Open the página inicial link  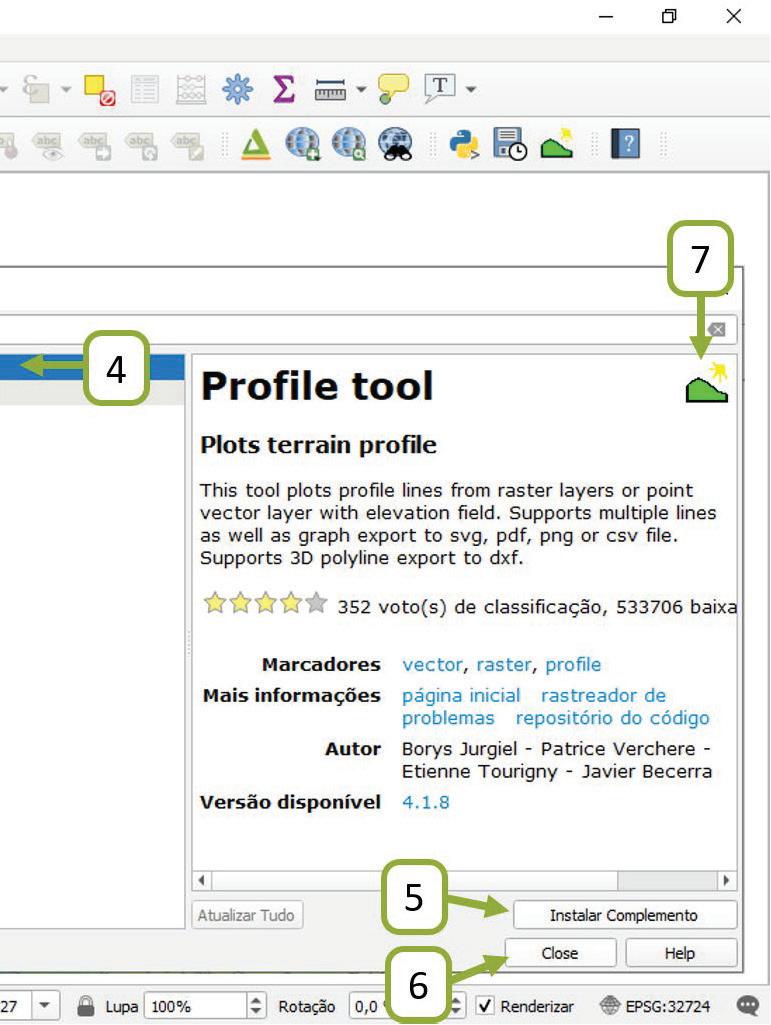pyautogui.click(x=461, y=696)
